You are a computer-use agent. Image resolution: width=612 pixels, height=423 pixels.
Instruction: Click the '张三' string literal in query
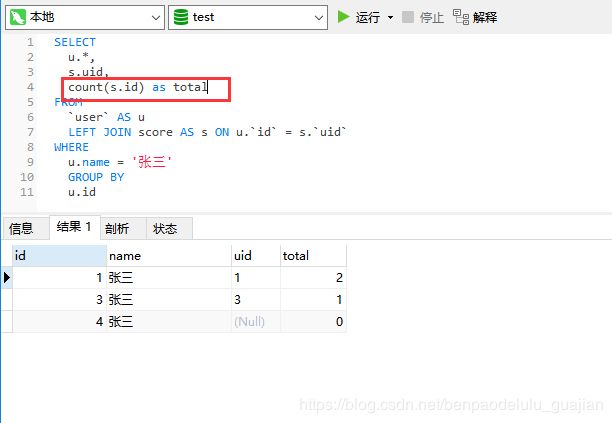tap(152, 162)
